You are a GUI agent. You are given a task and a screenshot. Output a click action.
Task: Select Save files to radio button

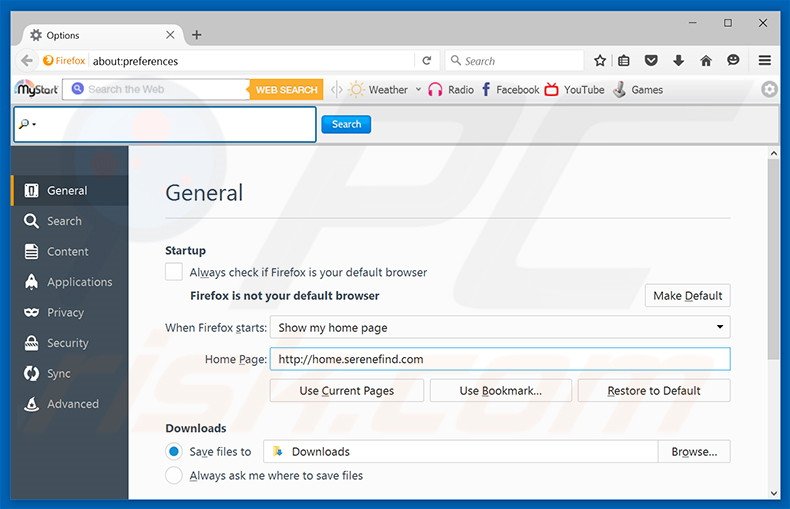[174, 452]
